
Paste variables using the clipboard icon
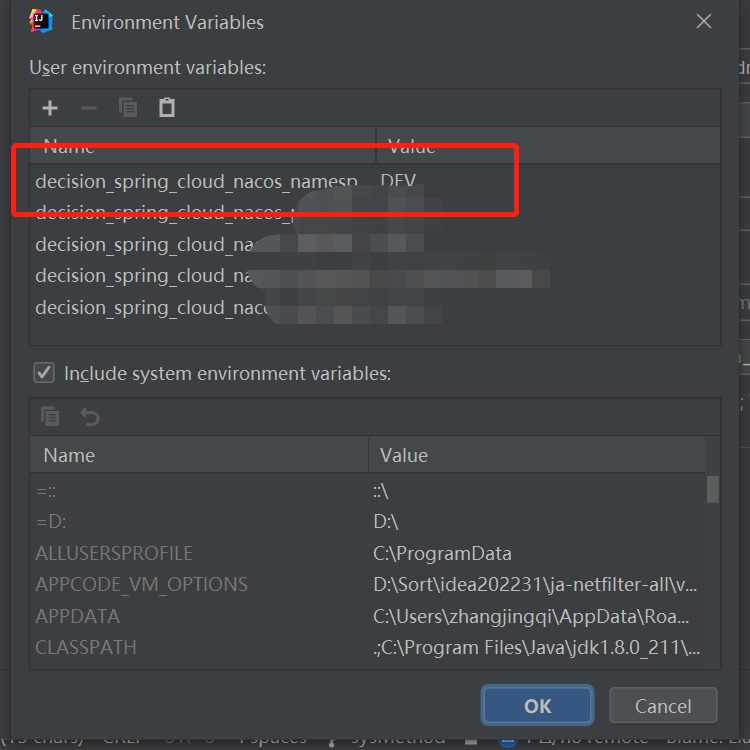tap(166, 108)
